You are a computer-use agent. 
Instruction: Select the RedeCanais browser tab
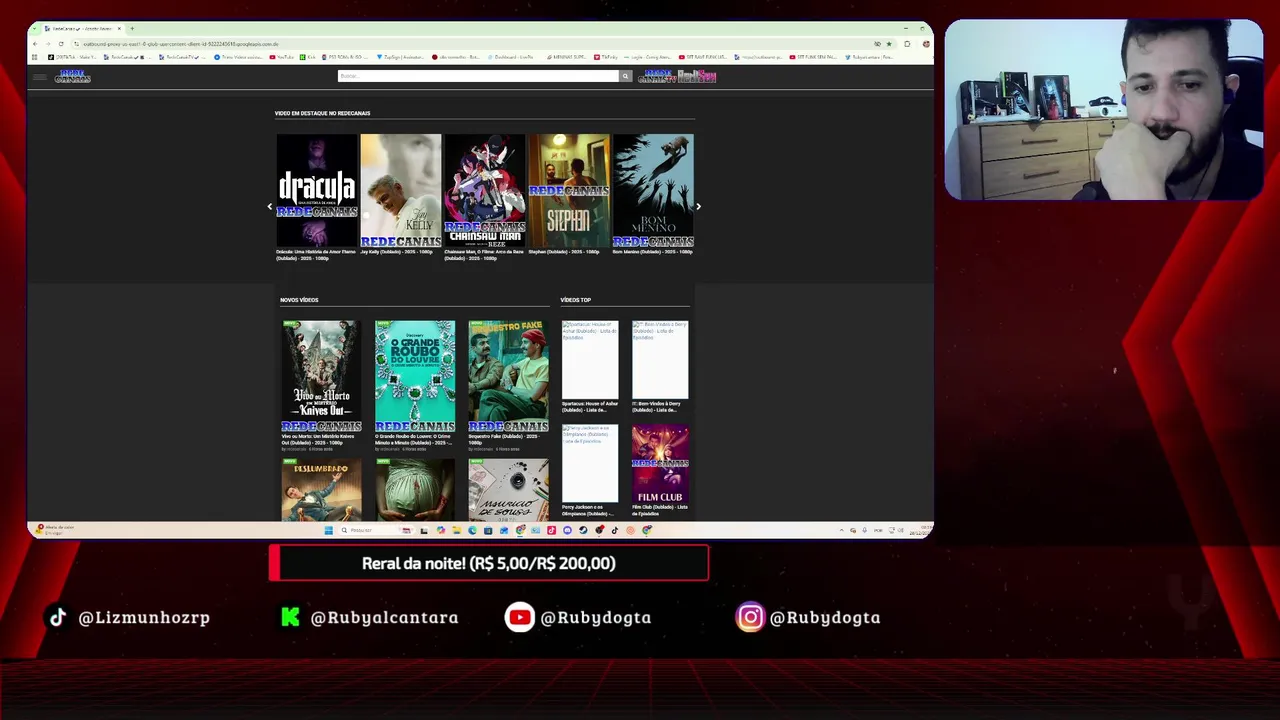coord(82,28)
